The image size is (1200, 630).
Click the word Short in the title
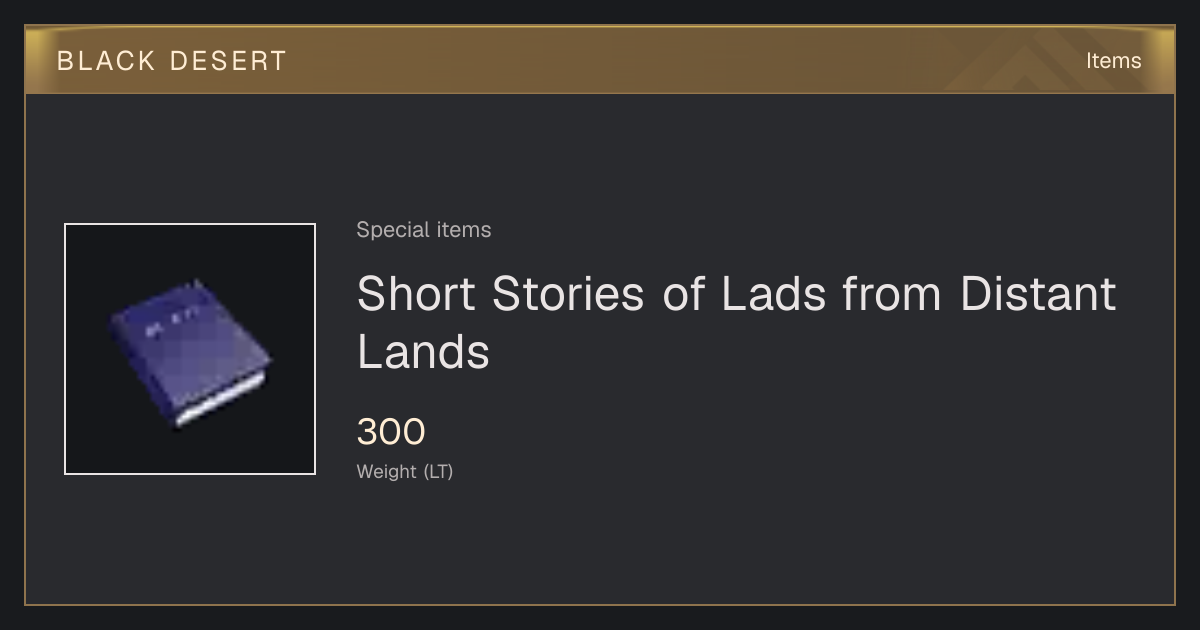coord(416,294)
